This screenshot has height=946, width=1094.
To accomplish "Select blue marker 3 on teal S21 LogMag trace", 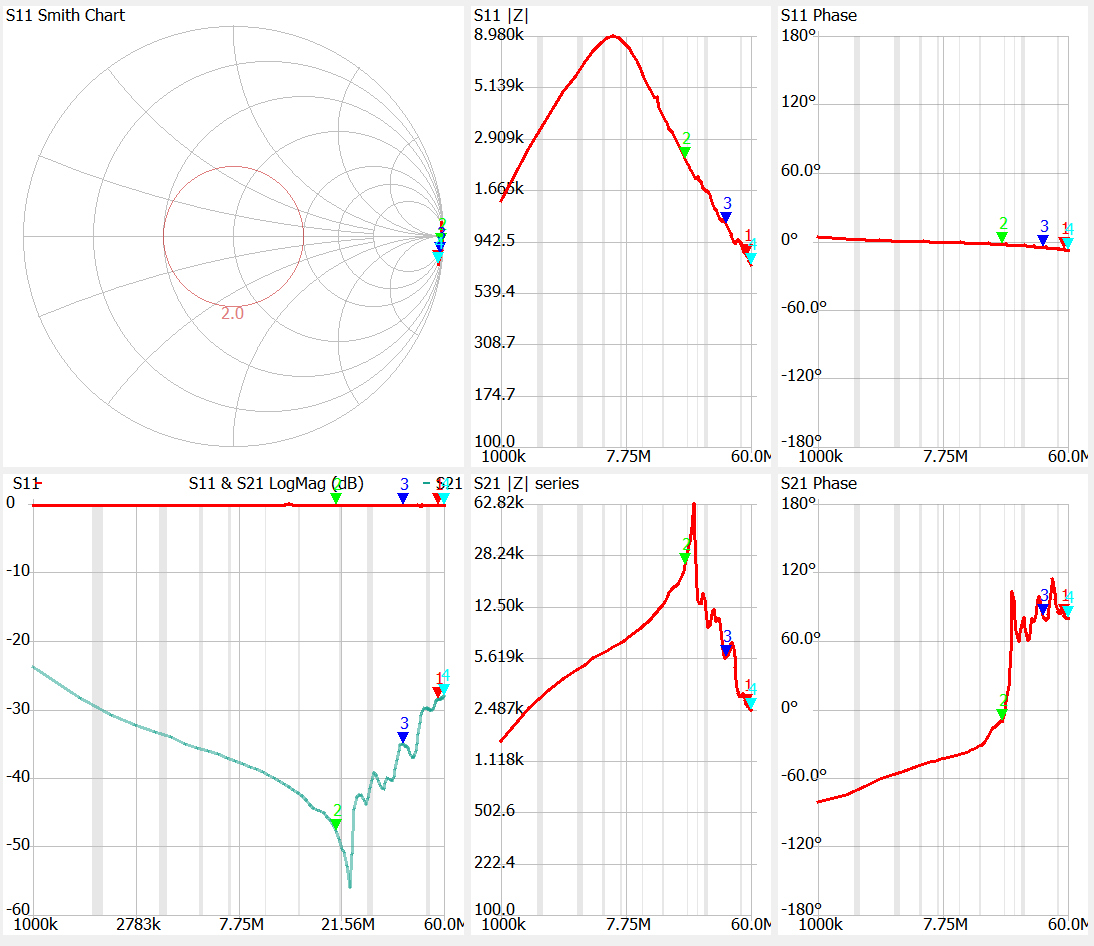I will coord(403,737).
